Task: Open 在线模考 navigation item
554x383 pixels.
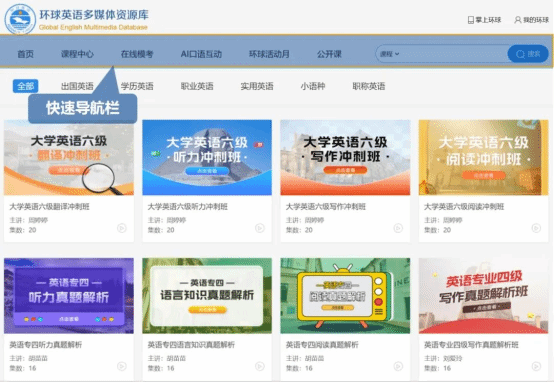Action: coord(137,54)
